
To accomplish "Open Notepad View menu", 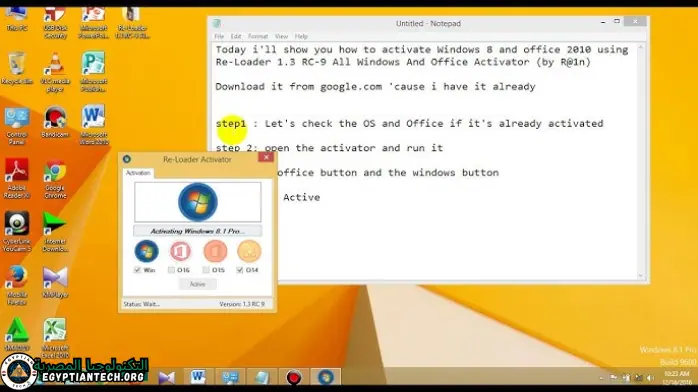I will coord(281,36).
